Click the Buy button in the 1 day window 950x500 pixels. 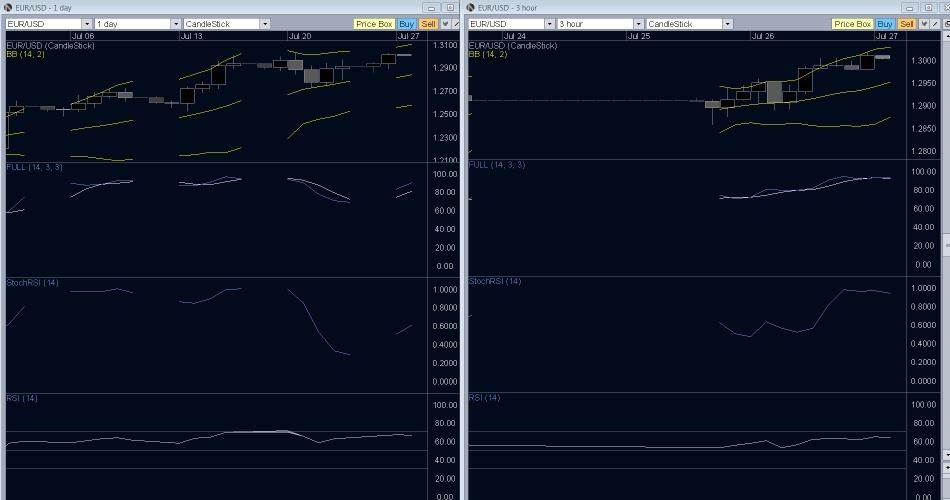[407, 24]
